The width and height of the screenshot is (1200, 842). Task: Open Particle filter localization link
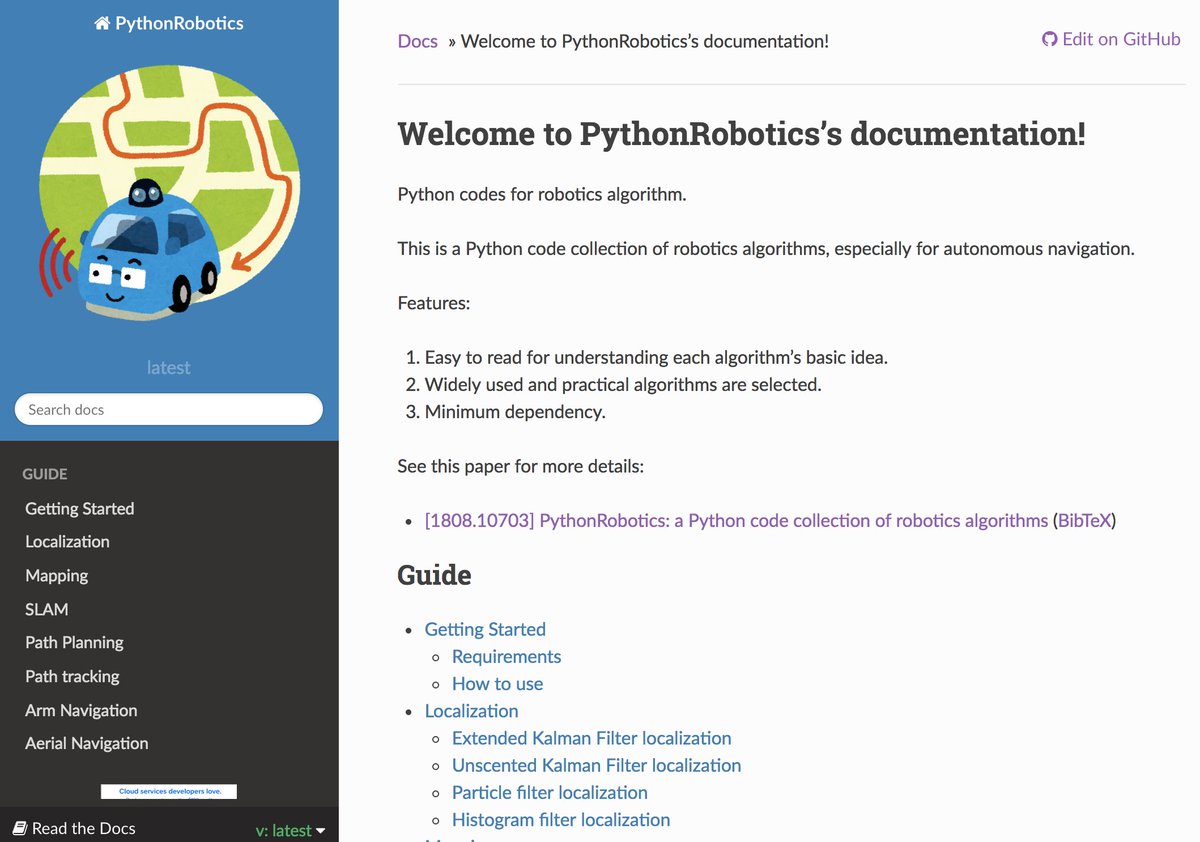coord(549,792)
